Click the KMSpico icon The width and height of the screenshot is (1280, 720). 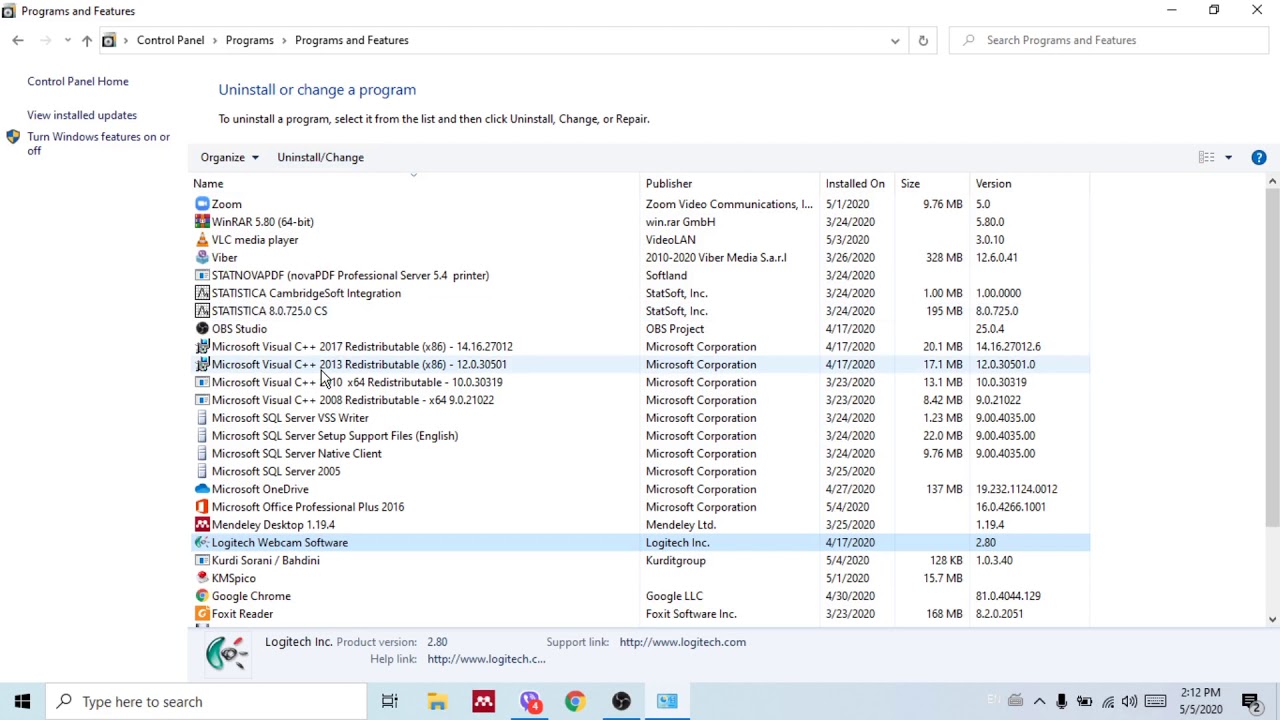(x=202, y=578)
